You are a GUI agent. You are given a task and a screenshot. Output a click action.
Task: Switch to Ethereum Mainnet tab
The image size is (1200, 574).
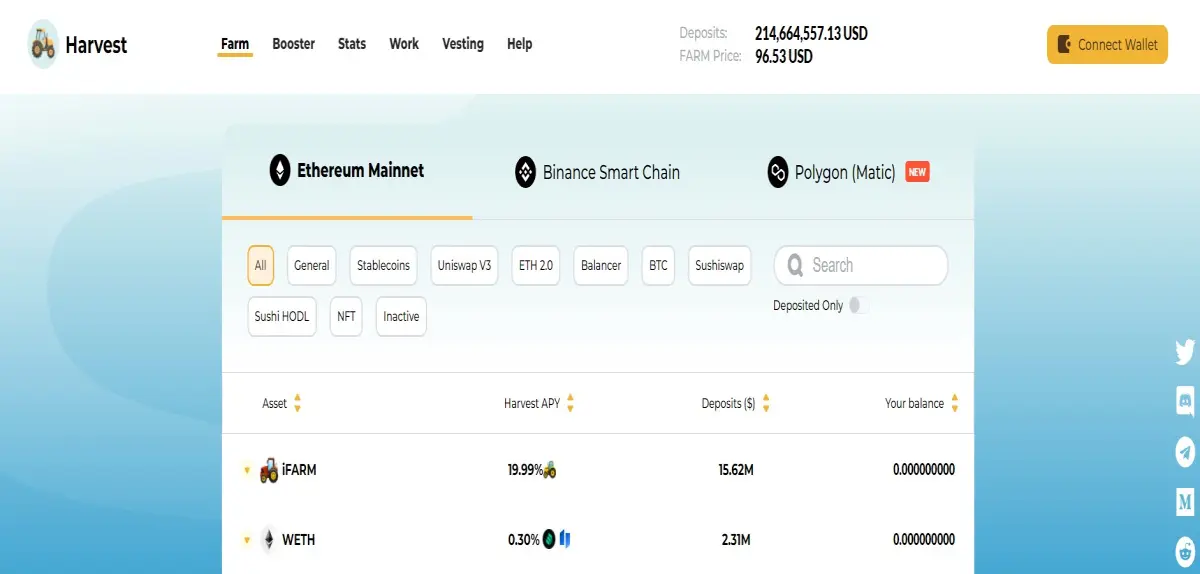tap(347, 171)
